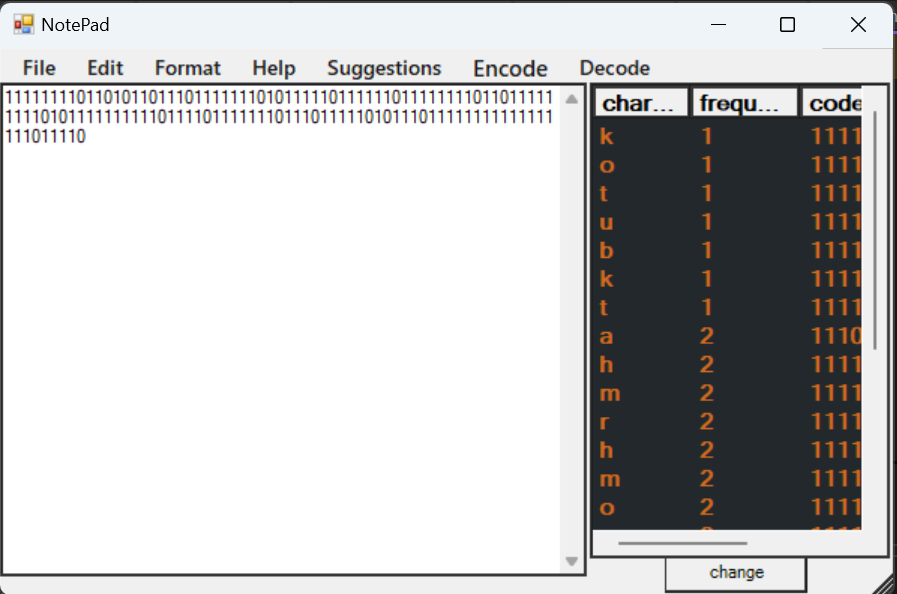This screenshot has height=594, width=897.
Task: Click the down arrow on the text scrollbar
Action: click(571, 561)
